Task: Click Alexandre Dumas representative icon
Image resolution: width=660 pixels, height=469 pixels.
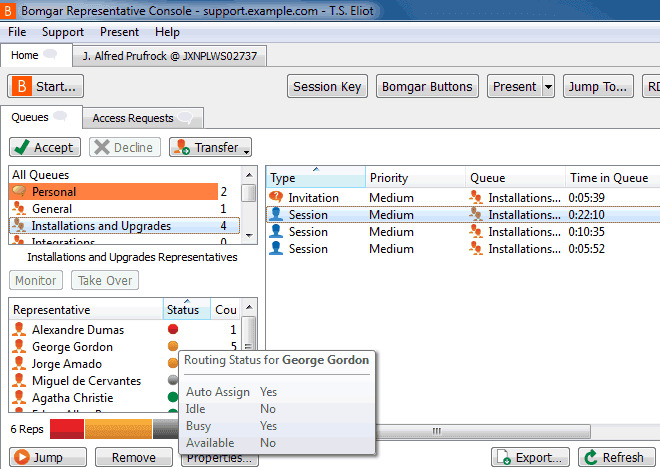Action: click(19, 329)
